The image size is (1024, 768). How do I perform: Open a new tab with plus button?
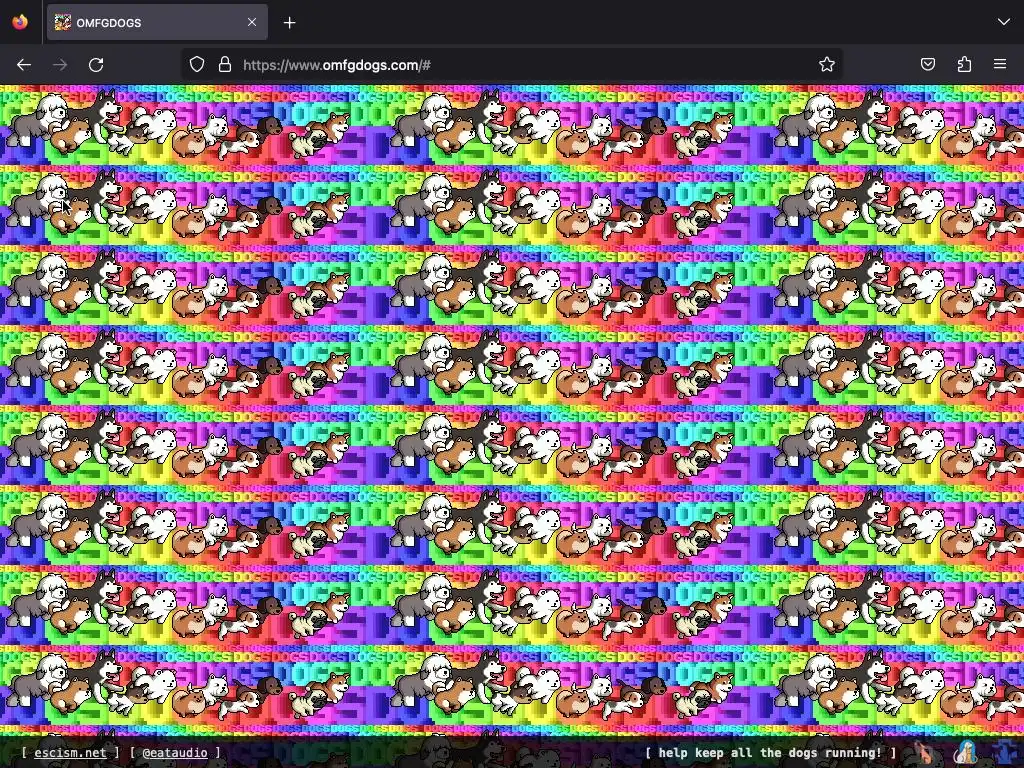tap(289, 23)
